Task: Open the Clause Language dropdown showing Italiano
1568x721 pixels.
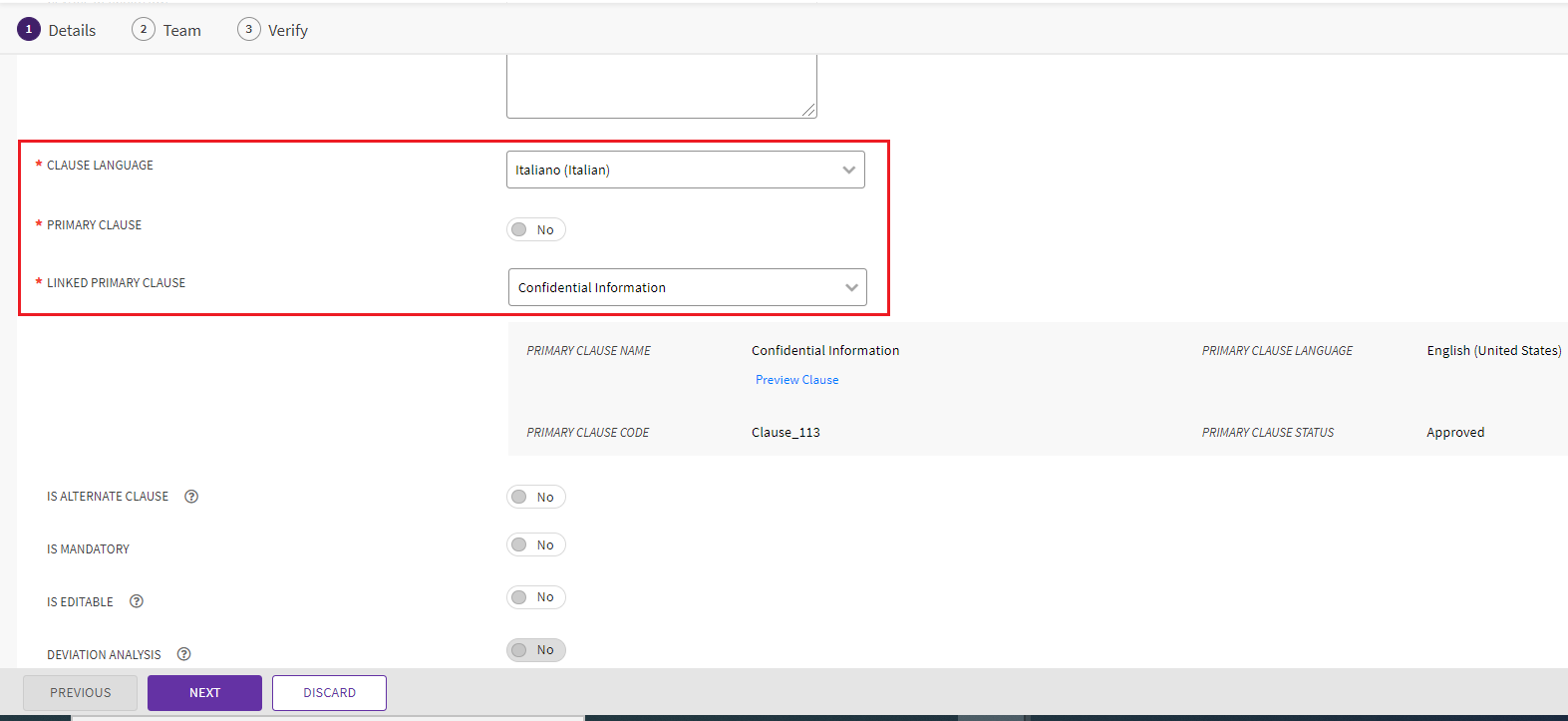Action: 685,170
